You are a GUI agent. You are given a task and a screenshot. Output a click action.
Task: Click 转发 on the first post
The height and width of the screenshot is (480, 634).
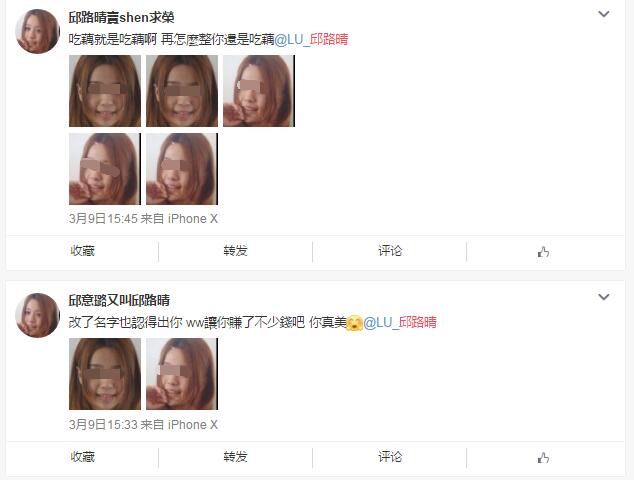[x=235, y=251]
